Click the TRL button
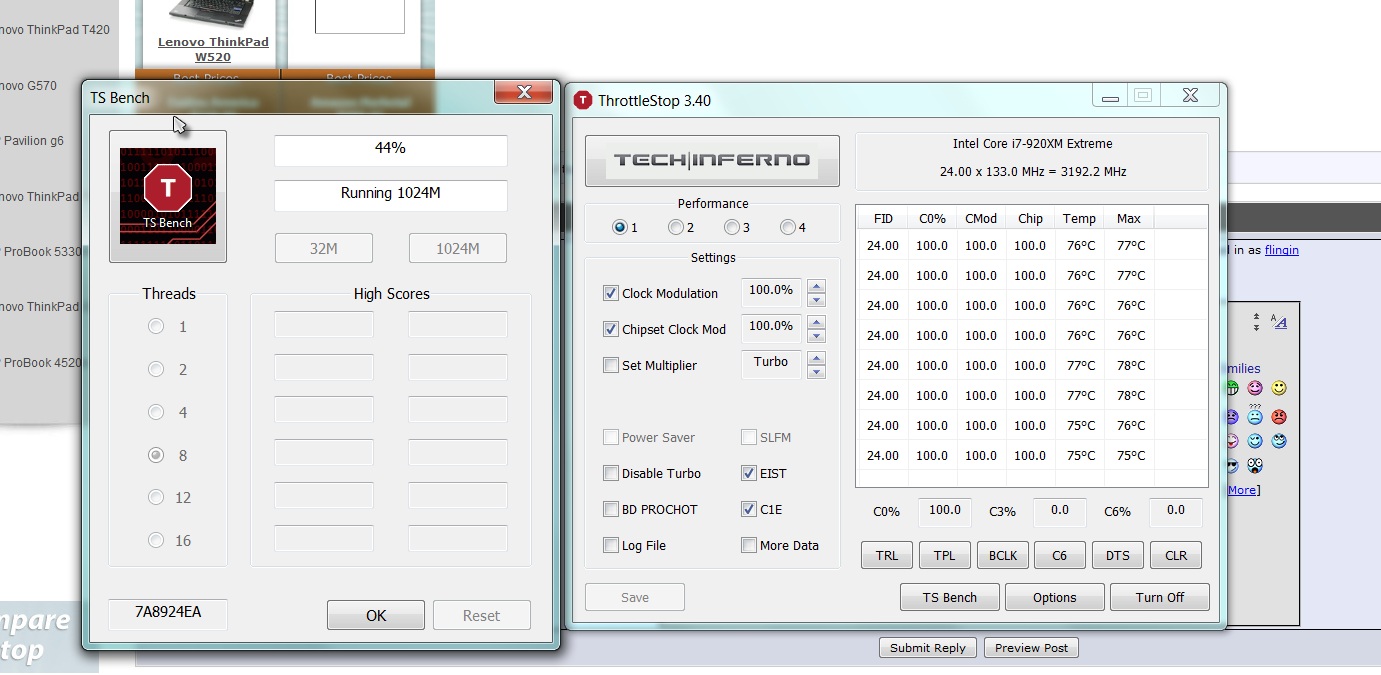The width and height of the screenshot is (1381, 675). pos(887,556)
